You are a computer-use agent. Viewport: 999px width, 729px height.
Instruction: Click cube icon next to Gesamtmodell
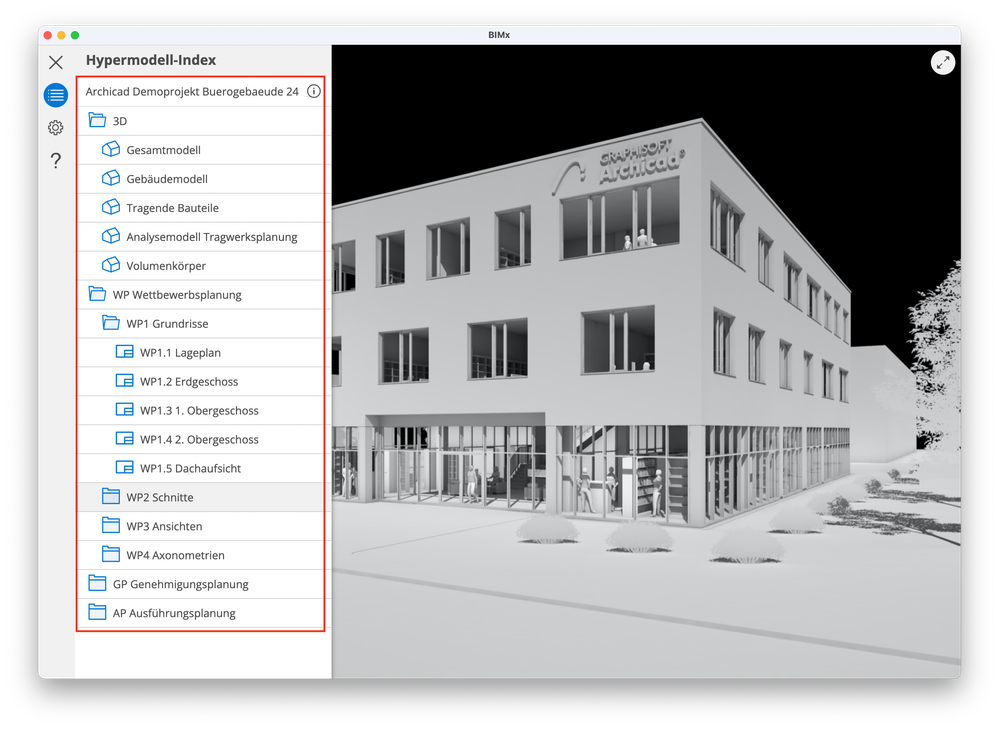(x=111, y=149)
